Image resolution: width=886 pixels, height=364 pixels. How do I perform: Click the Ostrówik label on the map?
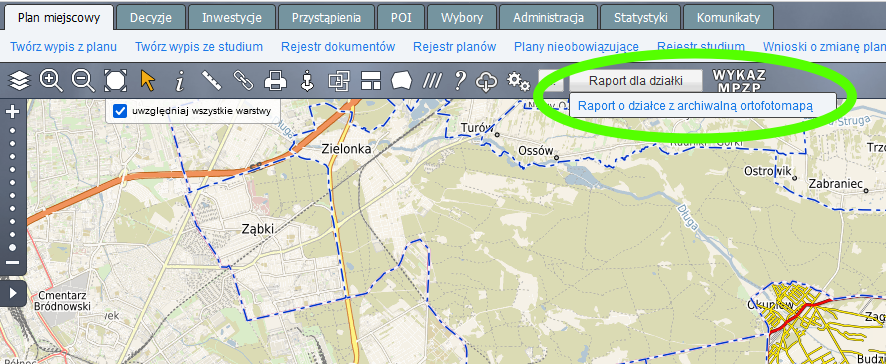tap(766, 171)
